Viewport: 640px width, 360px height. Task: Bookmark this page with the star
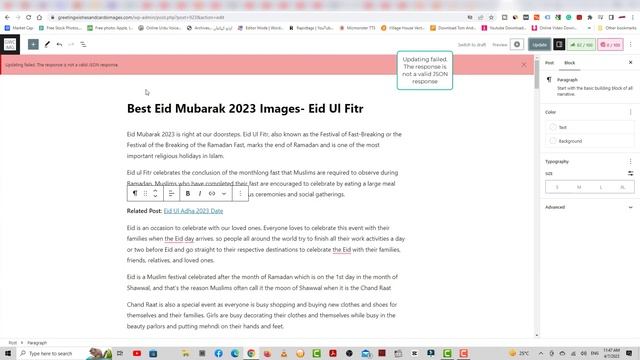491,18
